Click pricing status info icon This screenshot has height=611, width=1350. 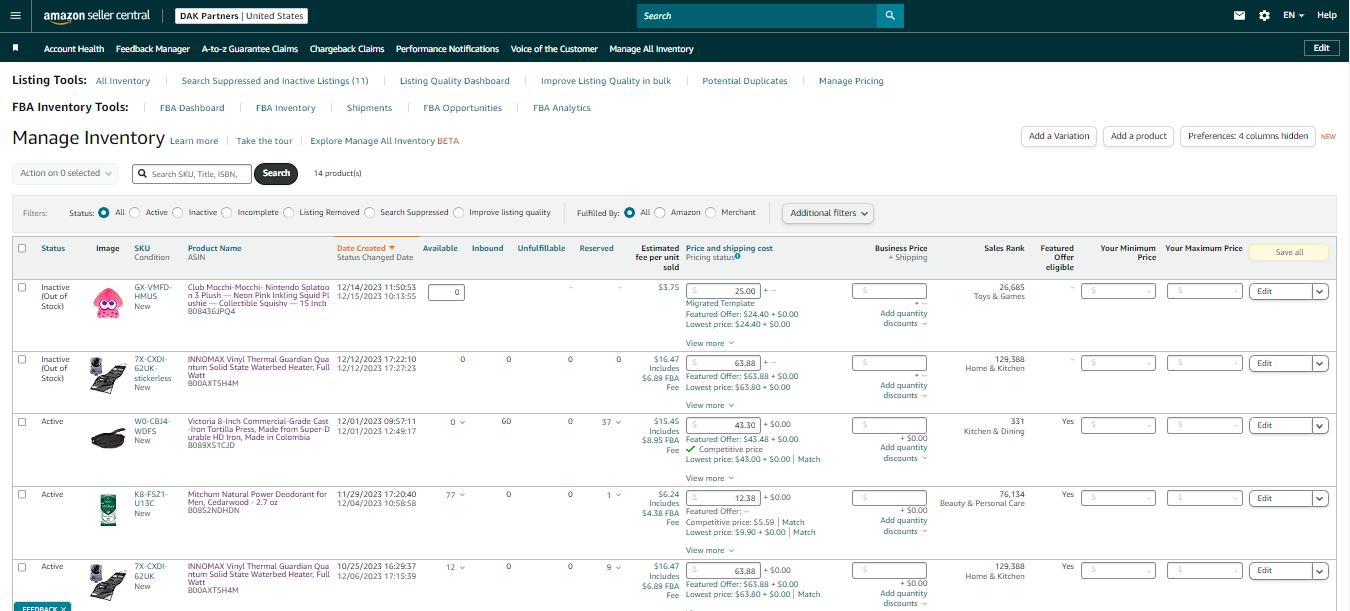point(737,257)
